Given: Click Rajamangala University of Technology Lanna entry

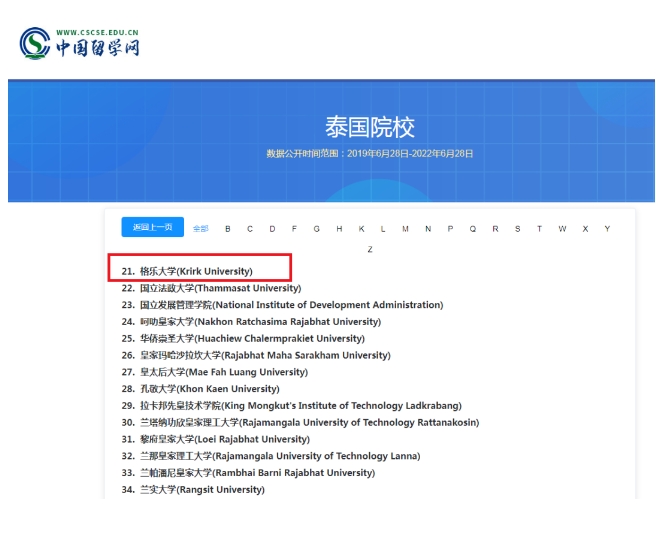Looking at the screenshot, I should coord(271,456).
